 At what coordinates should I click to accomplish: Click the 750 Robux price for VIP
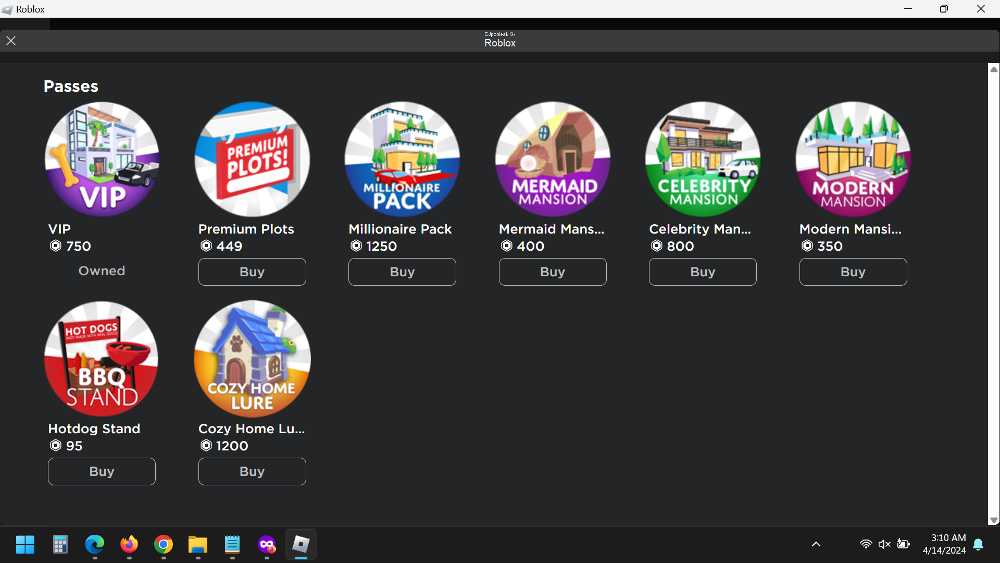click(x=70, y=246)
